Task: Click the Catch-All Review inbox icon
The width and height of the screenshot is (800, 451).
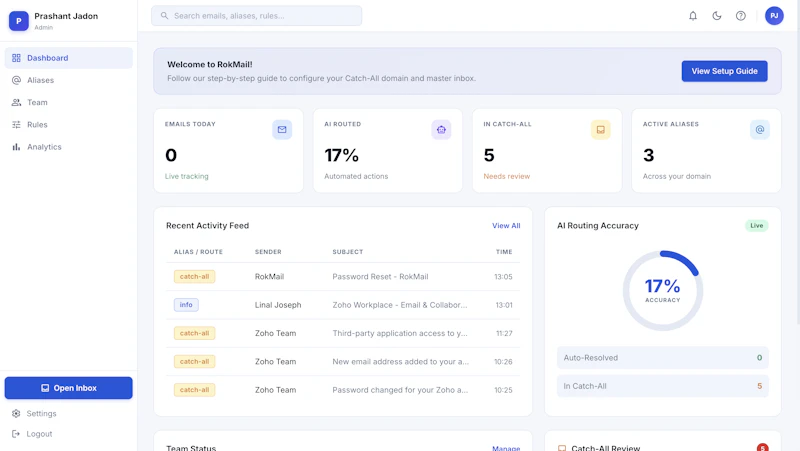Action: [562, 448]
